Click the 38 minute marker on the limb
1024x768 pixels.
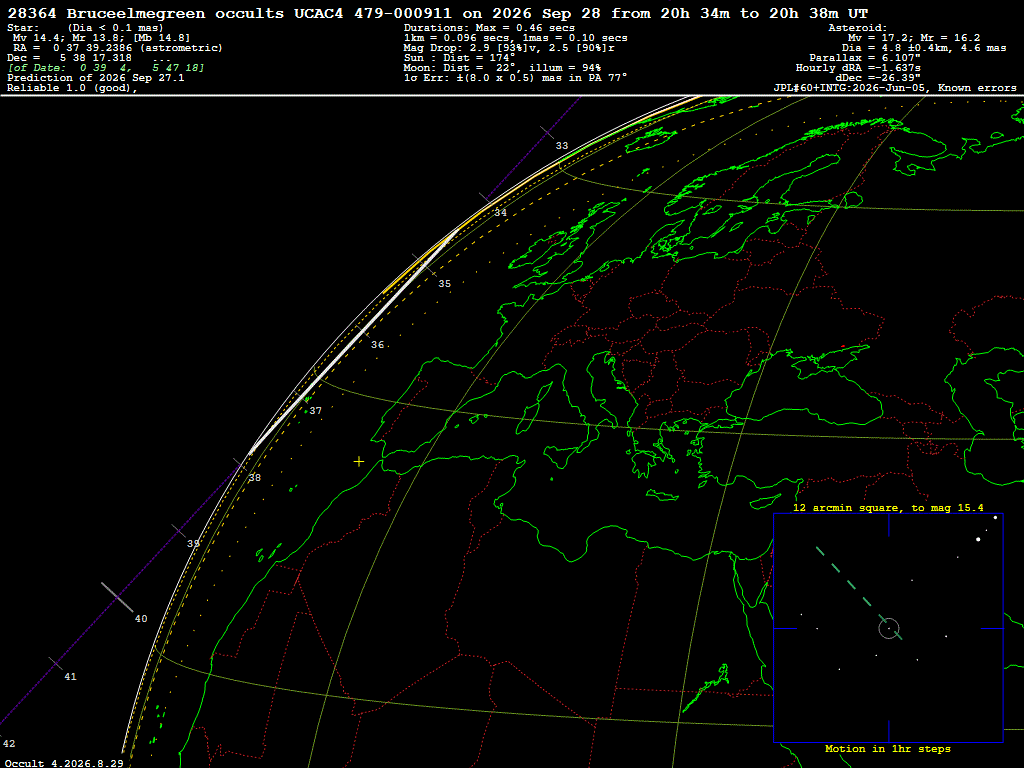(x=255, y=478)
